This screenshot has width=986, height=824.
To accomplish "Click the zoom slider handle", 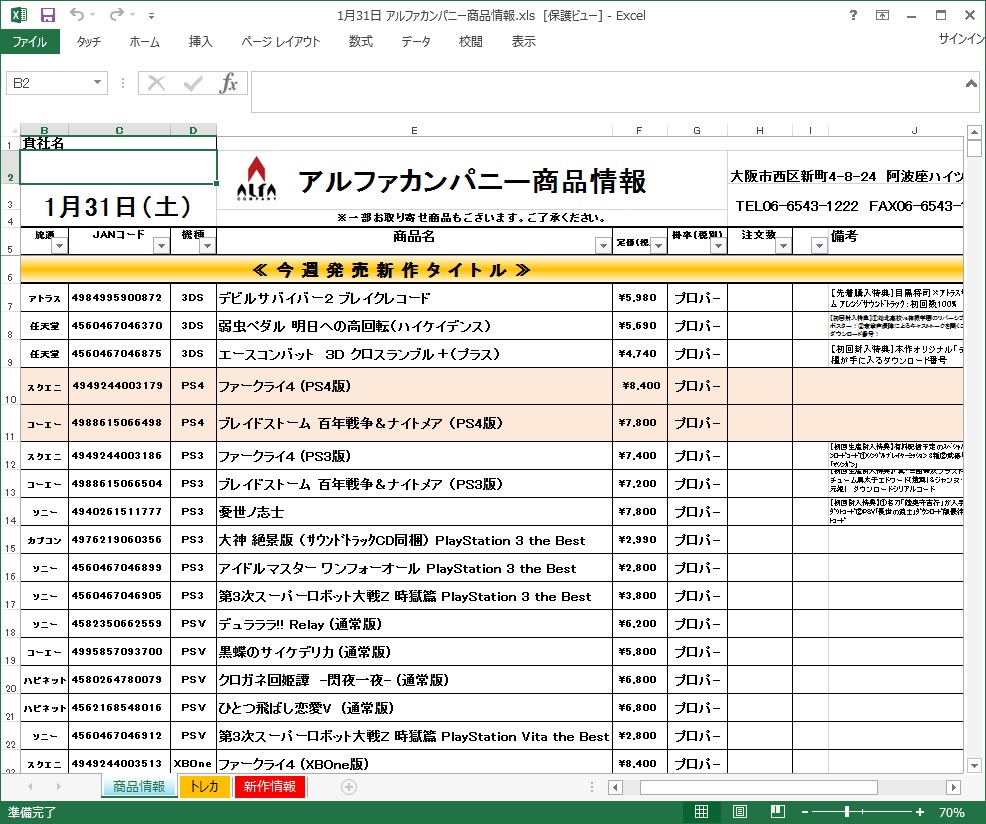I will click(847, 812).
